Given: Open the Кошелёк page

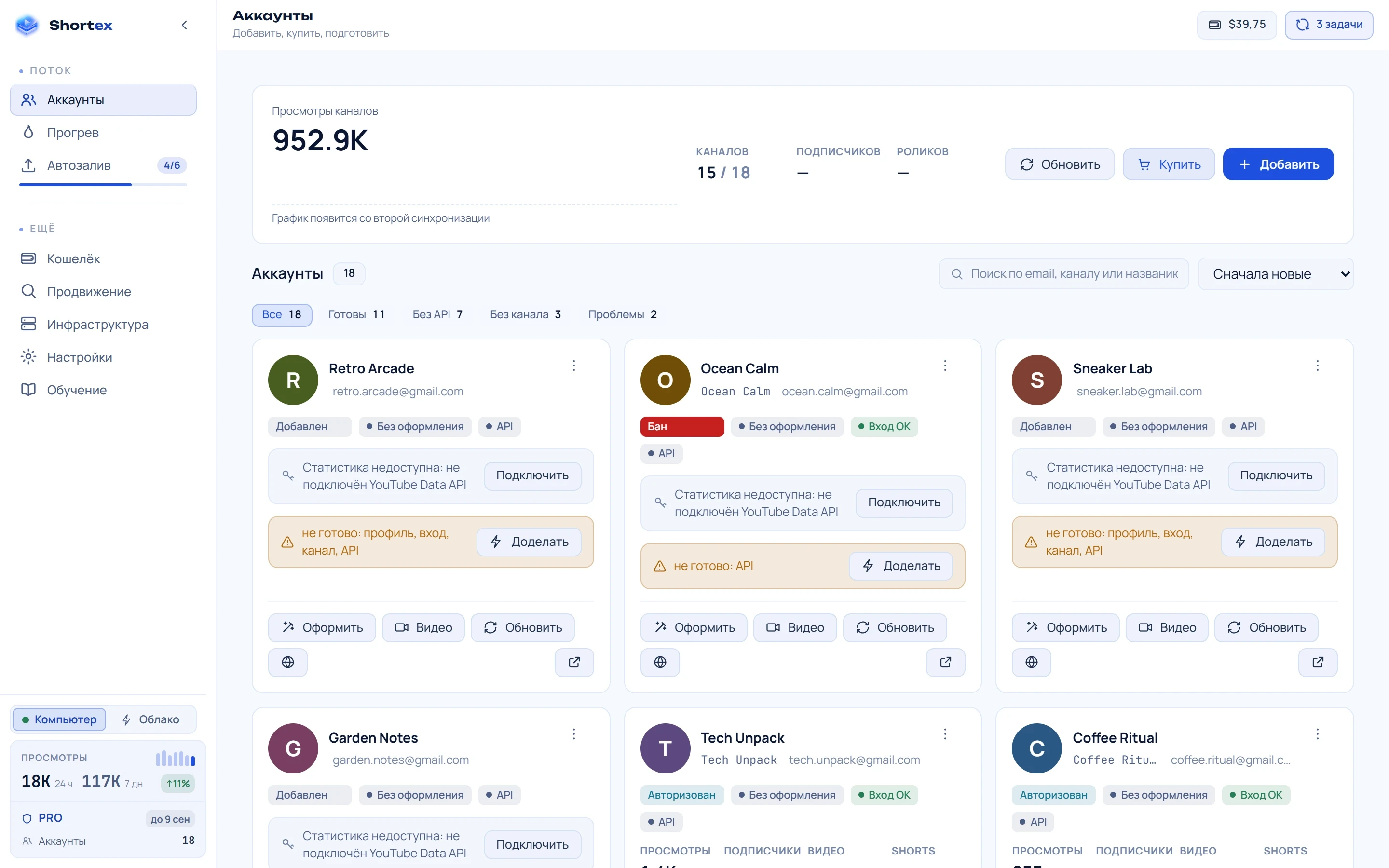Looking at the screenshot, I should [x=103, y=259].
